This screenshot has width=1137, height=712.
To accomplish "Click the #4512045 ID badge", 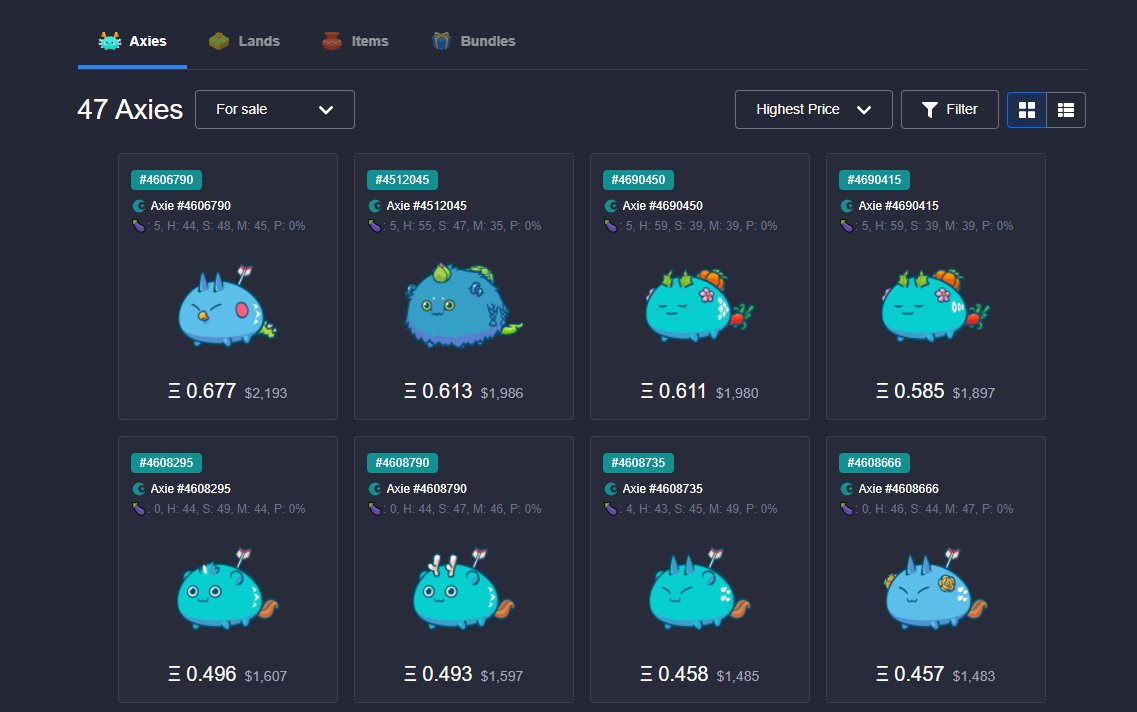I will pyautogui.click(x=402, y=180).
